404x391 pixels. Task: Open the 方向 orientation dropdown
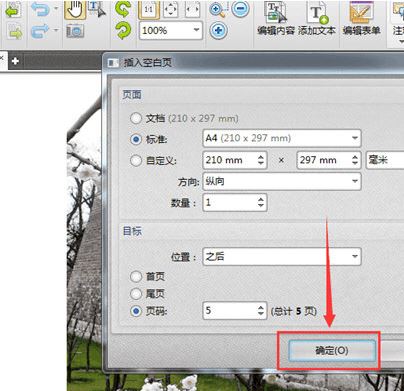pyautogui.click(x=282, y=181)
